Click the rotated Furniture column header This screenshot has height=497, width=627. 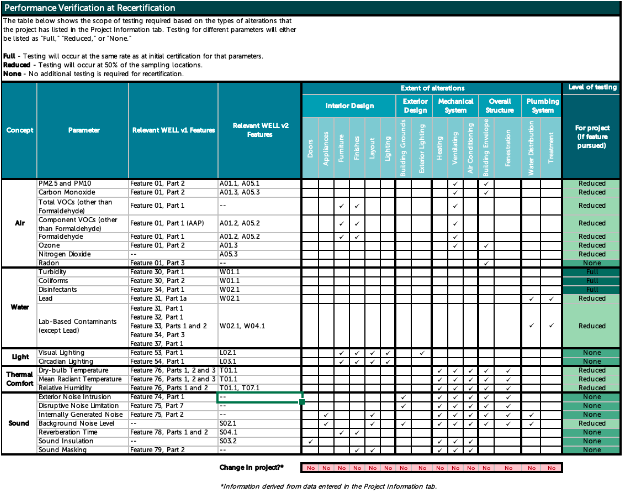(341, 148)
